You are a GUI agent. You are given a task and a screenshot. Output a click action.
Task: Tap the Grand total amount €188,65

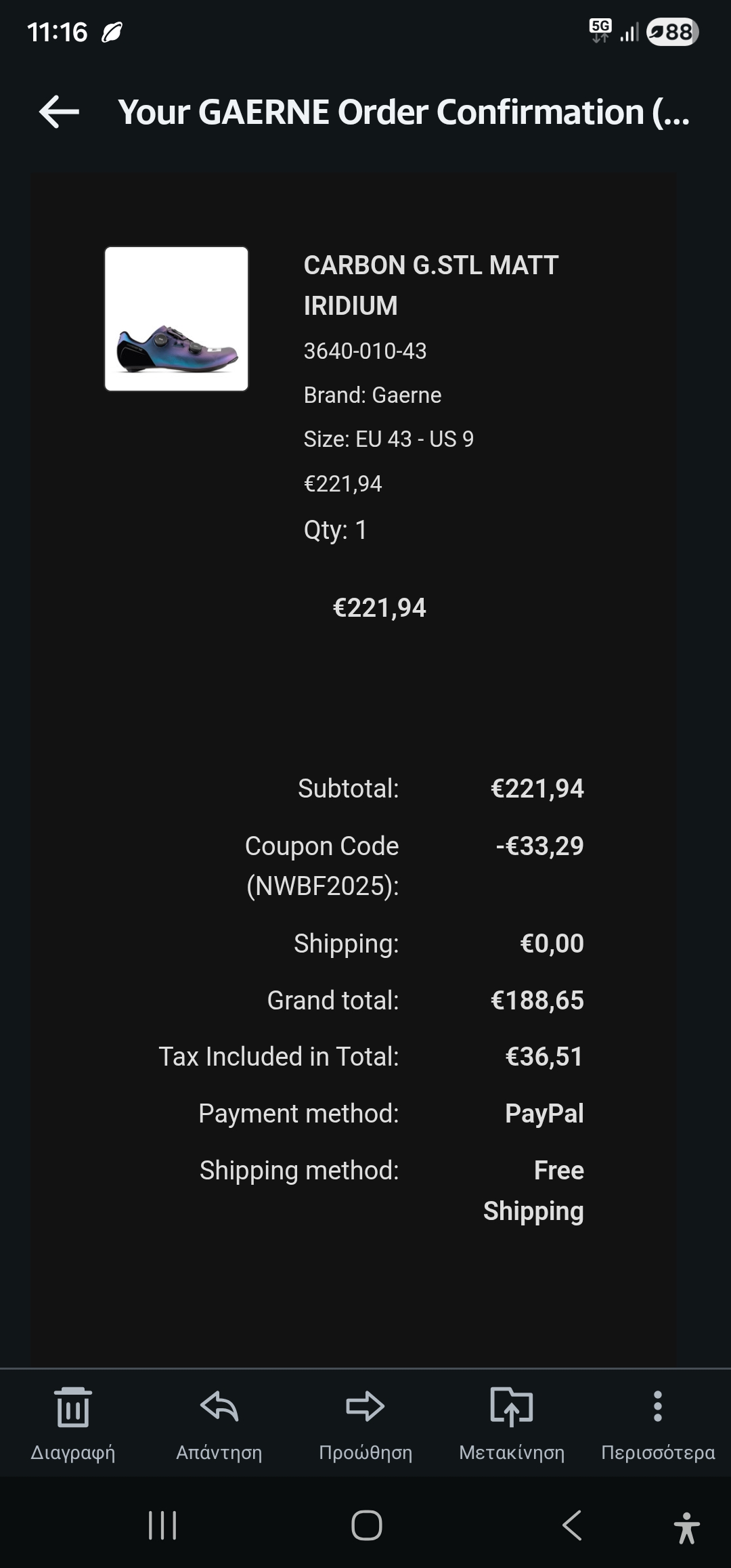pos(537,1000)
